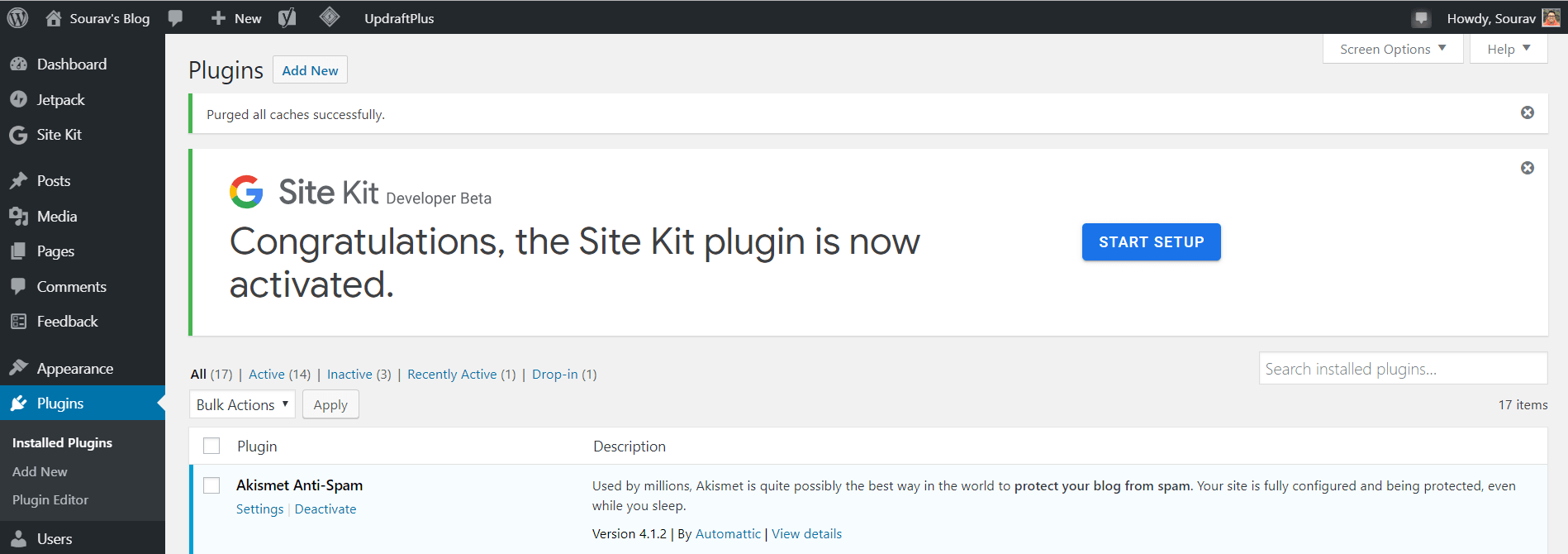
Task: Open Jetpack from the sidebar menu
Action: tap(60, 99)
